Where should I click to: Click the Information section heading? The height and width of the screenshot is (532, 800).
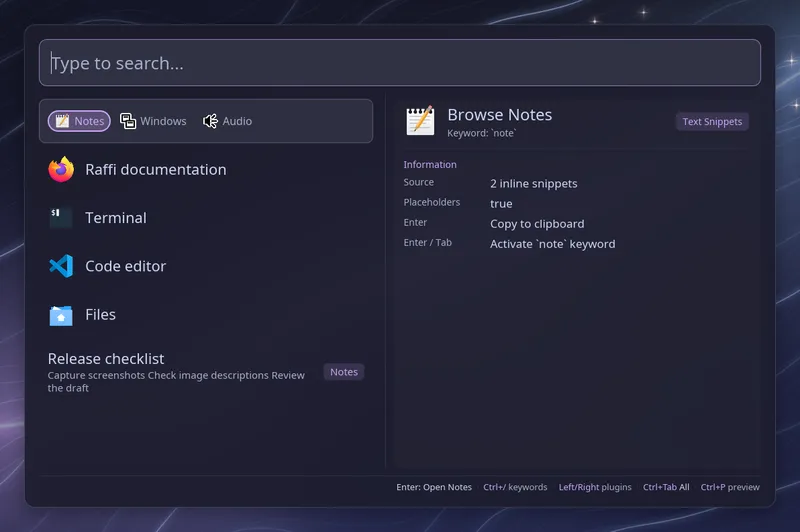pos(430,164)
